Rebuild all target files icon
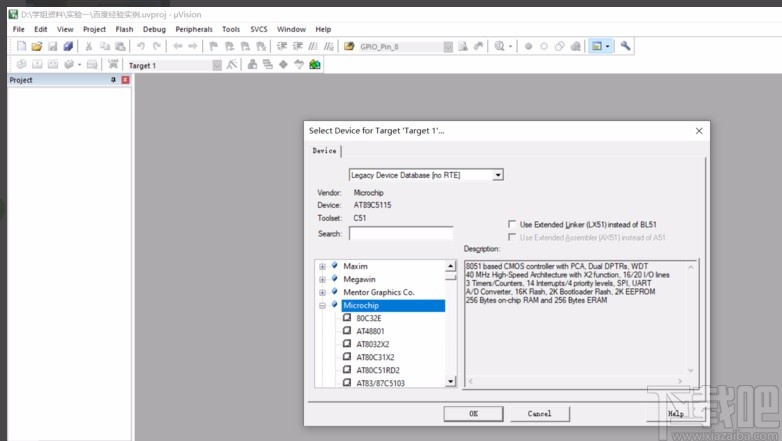 pos(53,64)
